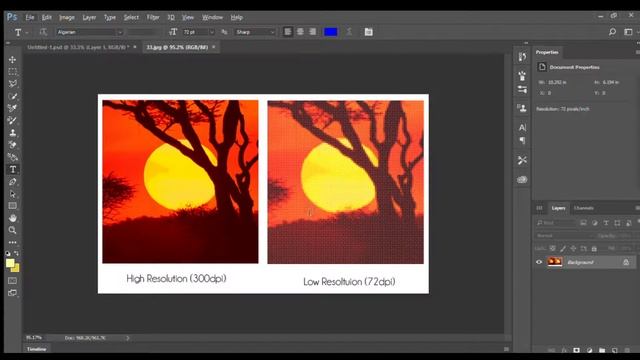
Task: Reset default foreground and background colors
Action: click(8, 253)
